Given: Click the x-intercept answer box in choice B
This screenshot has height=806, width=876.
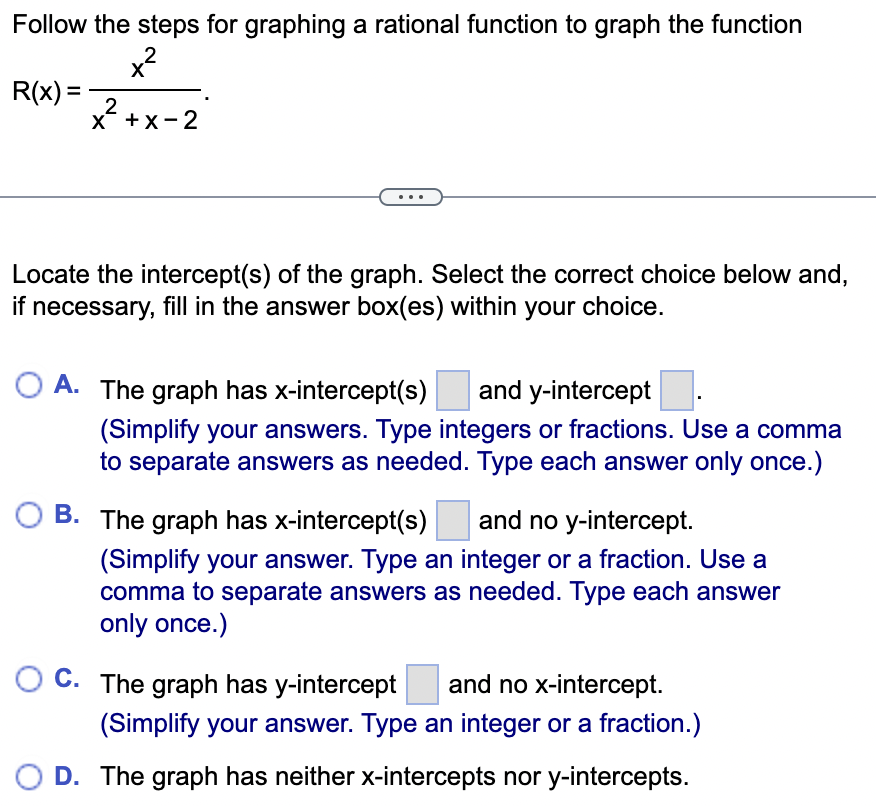Looking at the screenshot, I should coord(453,520).
